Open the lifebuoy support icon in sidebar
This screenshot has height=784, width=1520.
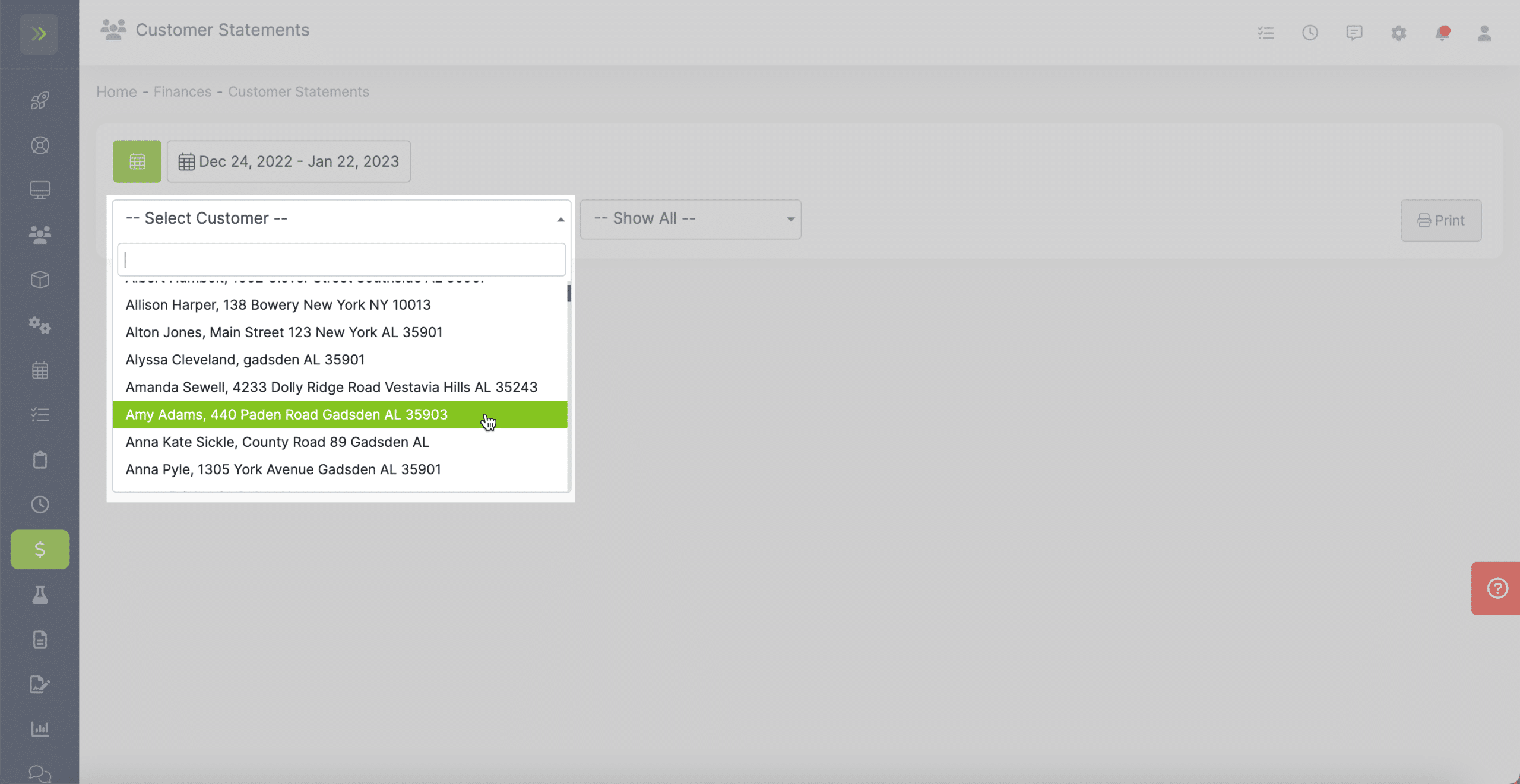point(40,145)
